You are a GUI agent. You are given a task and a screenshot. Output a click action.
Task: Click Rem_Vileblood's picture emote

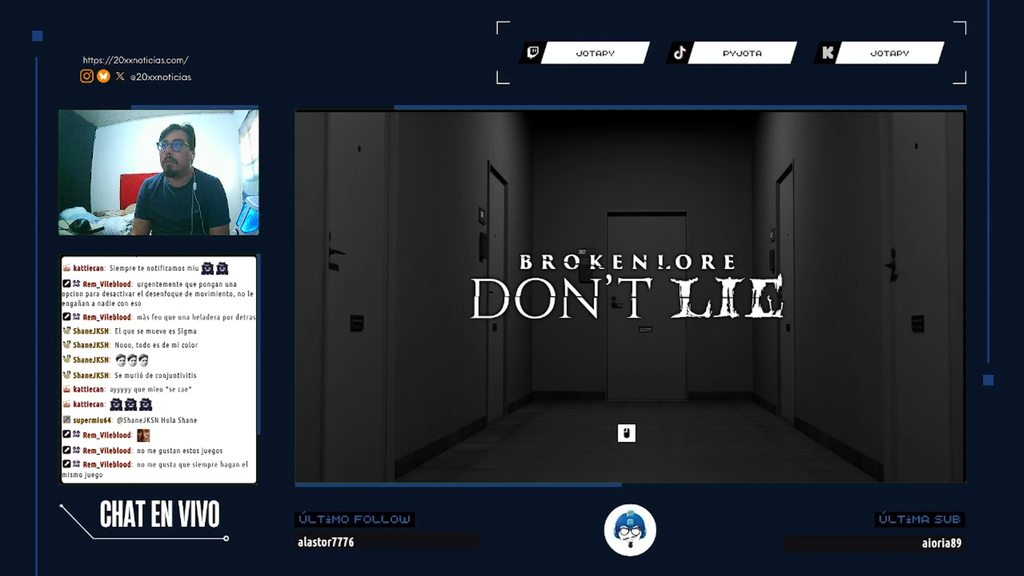pyautogui.click(x=143, y=435)
